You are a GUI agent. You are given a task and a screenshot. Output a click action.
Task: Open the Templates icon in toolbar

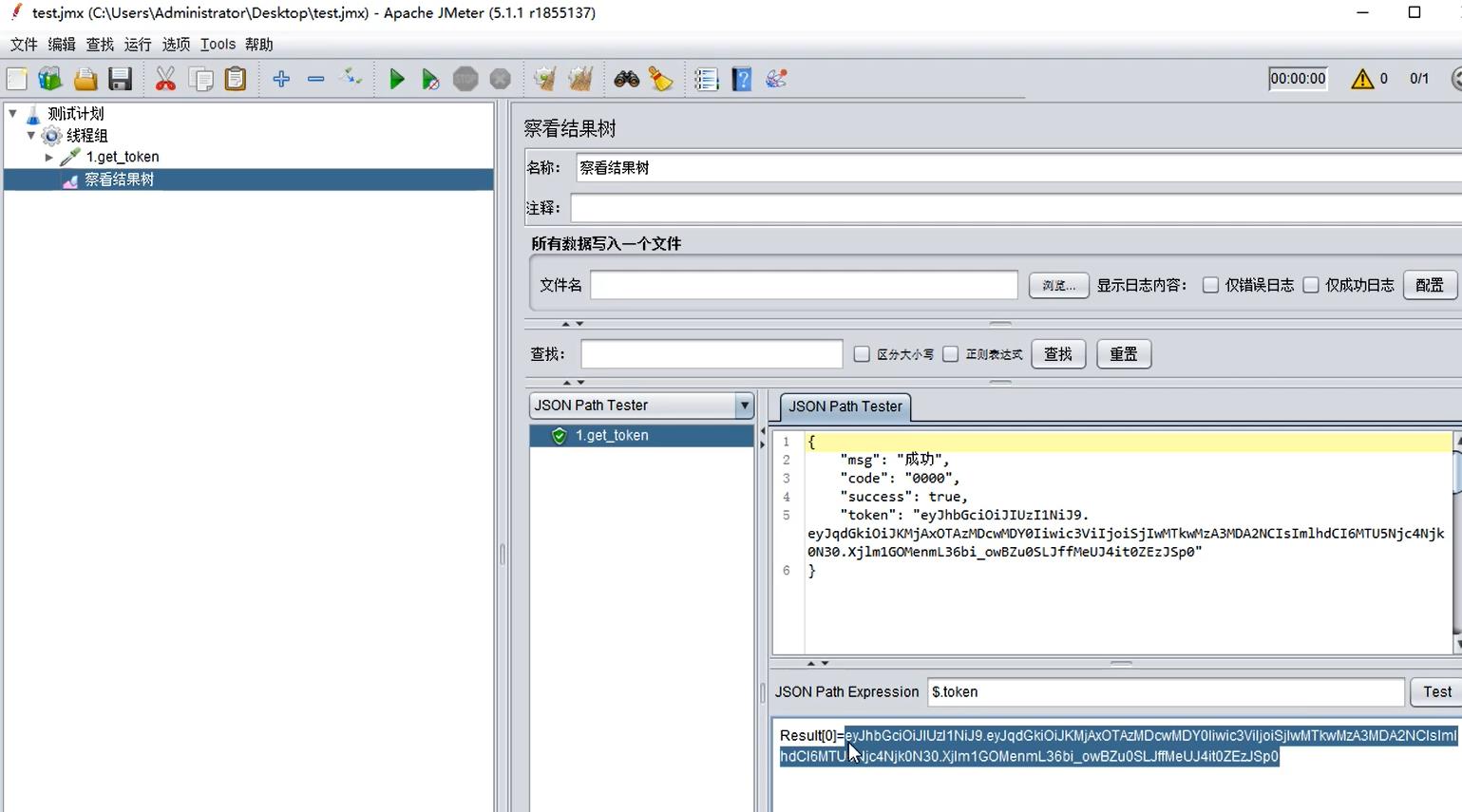(x=50, y=79)
